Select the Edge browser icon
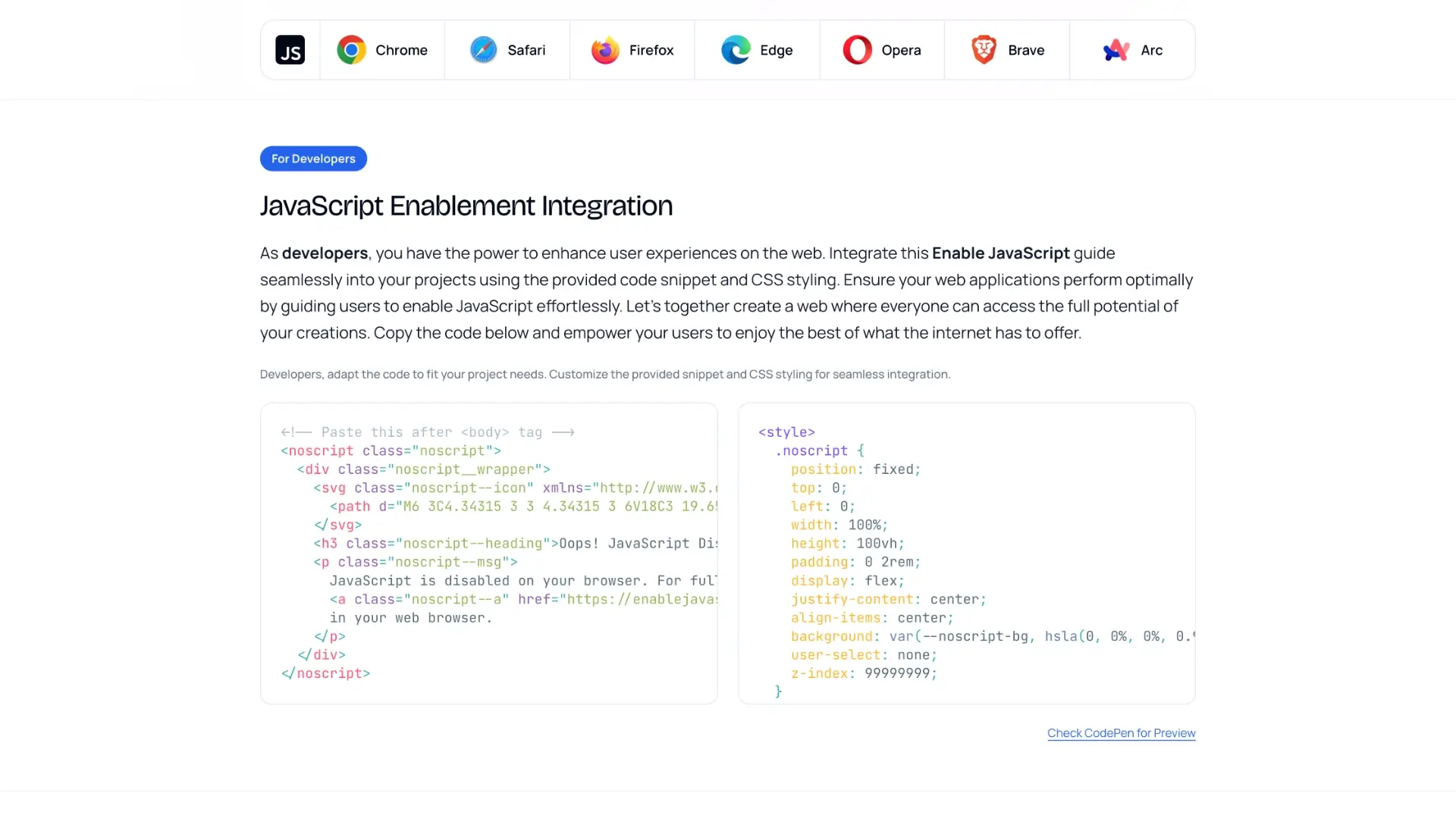 pos(734,49)
